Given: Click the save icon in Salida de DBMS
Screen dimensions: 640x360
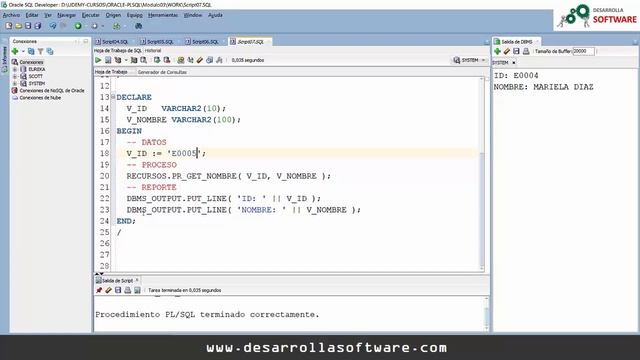Looking at the screenshot, I should point(516,51).
